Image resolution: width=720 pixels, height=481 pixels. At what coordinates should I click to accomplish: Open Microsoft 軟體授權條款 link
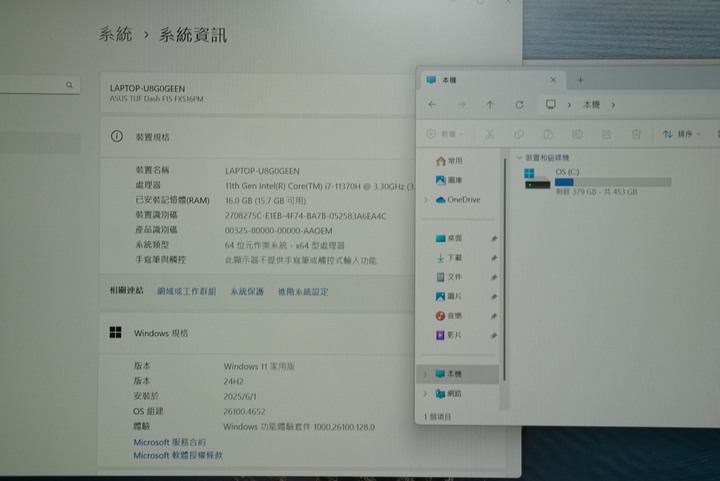point(178,455)
